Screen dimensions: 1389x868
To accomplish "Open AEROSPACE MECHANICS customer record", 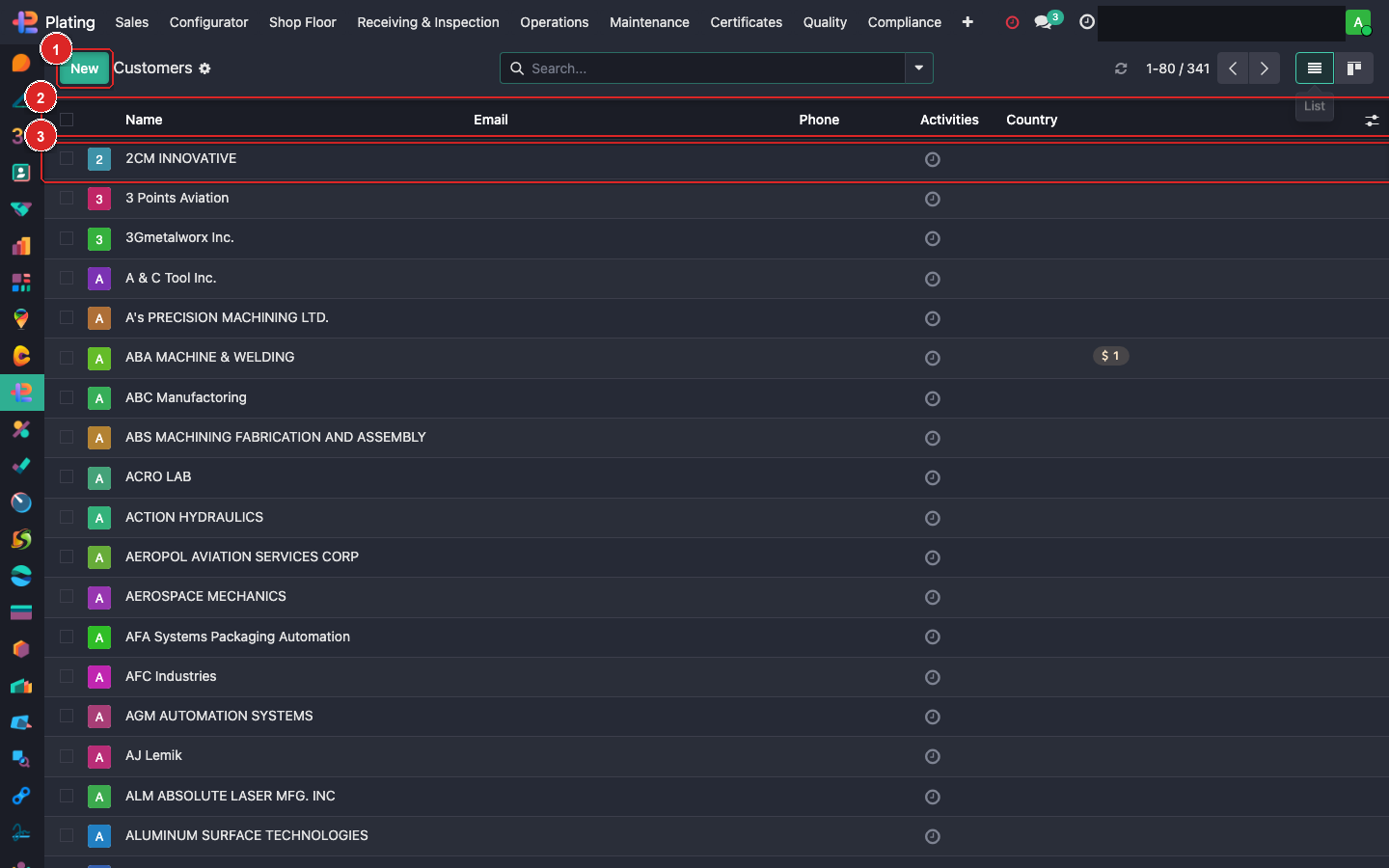I will click(205, 596).
